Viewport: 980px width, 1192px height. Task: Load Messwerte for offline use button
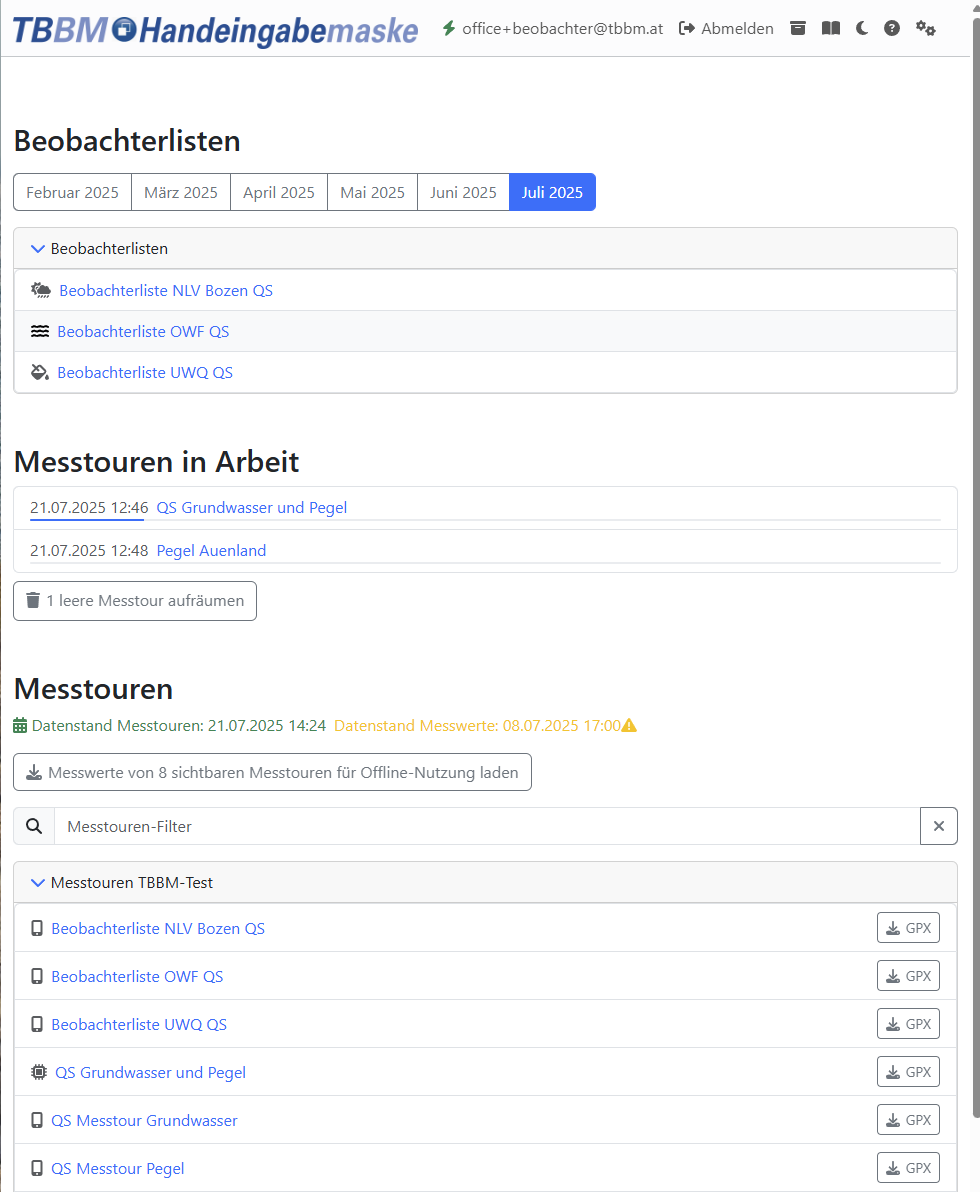click(x=272, y=772)
